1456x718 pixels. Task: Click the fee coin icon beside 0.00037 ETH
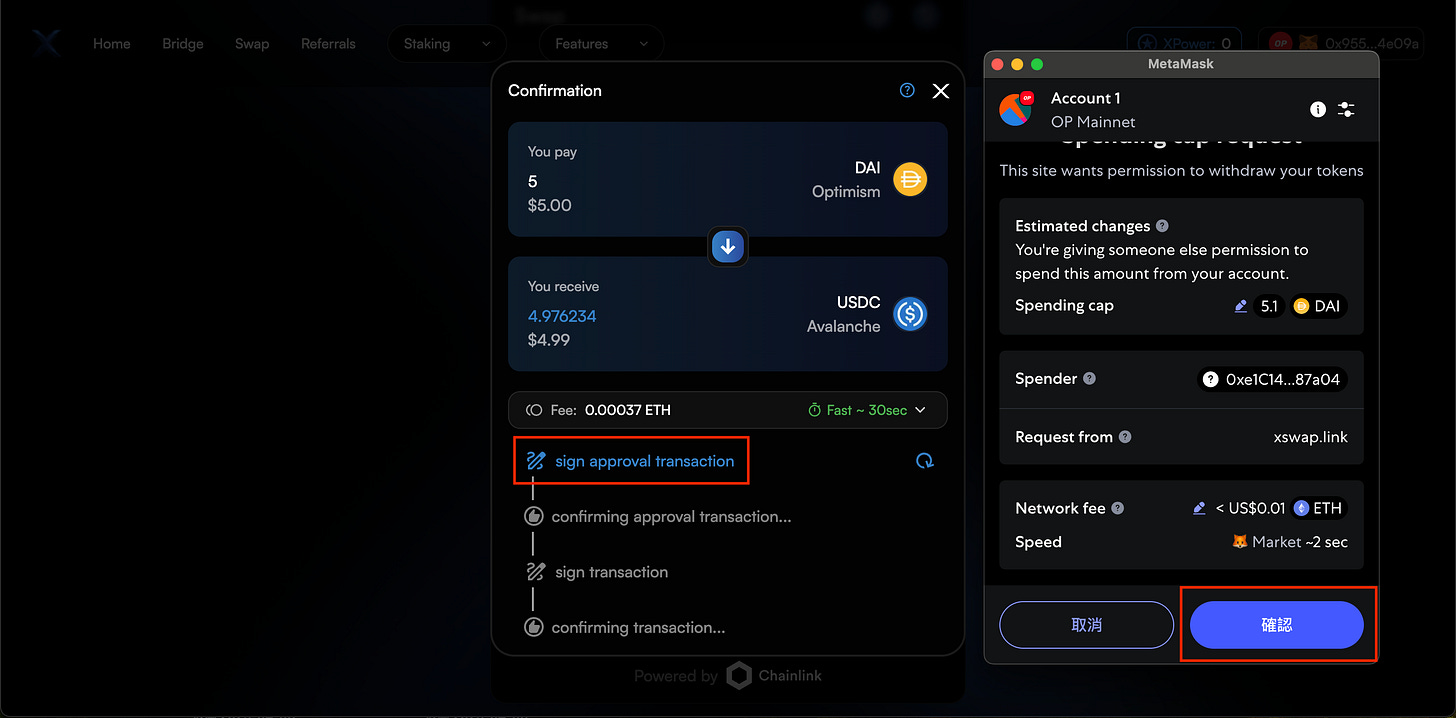(x=534, y=410)
